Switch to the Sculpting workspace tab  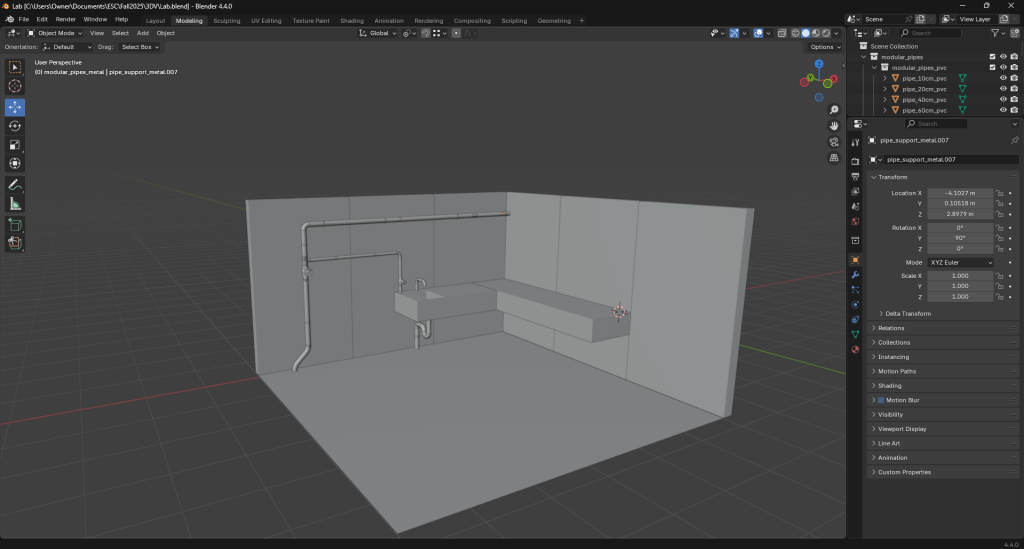point(226,20)
